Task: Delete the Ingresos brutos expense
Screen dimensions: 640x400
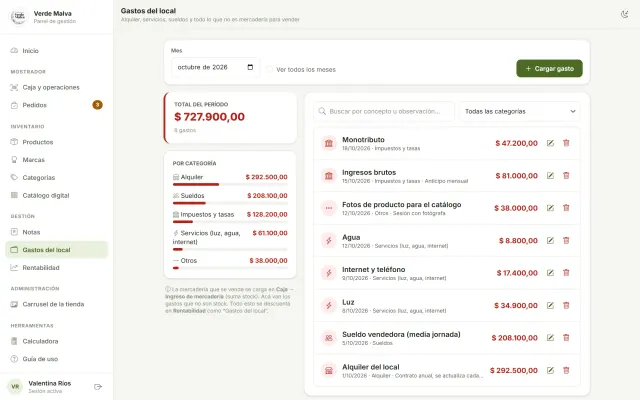Action: [566, 176]
